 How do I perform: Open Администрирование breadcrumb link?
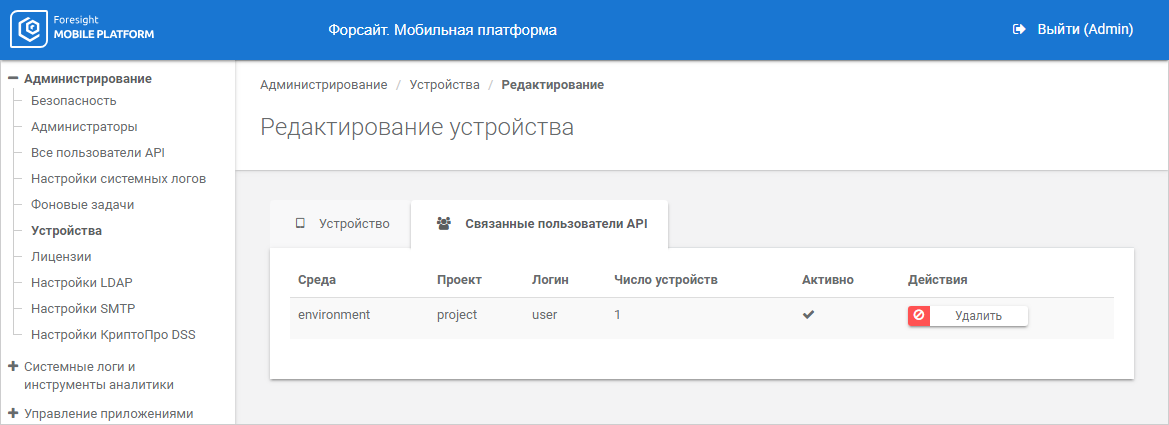[323, 85]
